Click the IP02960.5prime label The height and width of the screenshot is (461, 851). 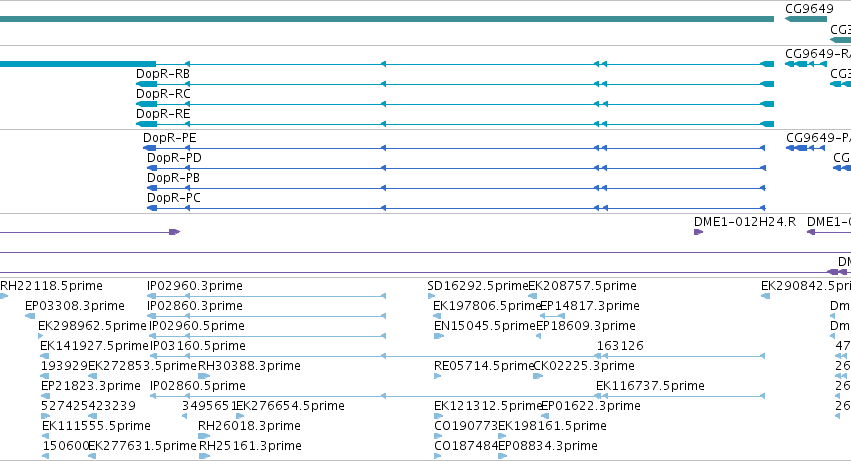click(x=197, y=326)
